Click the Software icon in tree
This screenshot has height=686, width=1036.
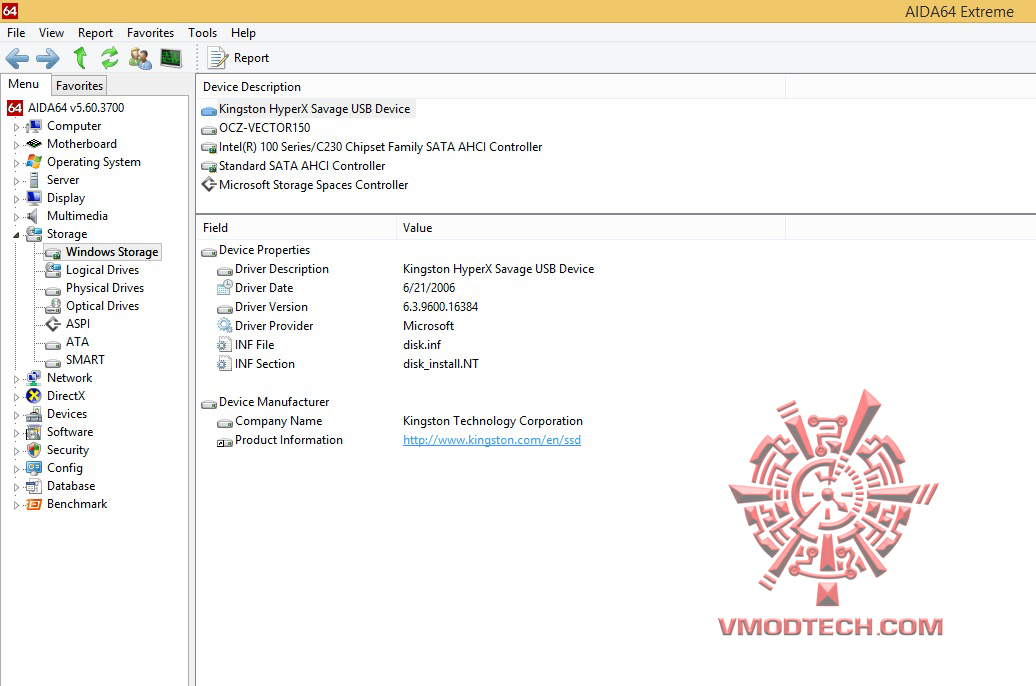pyautogui.click(x=34, y=432)
